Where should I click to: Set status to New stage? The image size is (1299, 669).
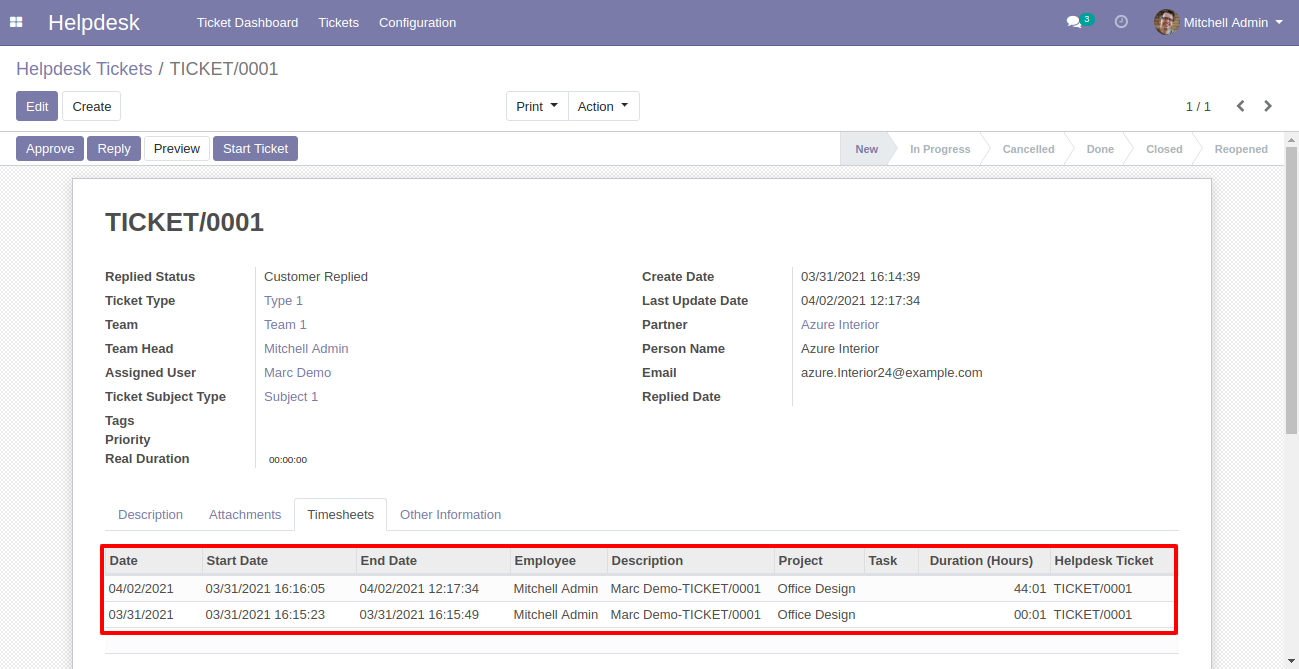[866, 149]
